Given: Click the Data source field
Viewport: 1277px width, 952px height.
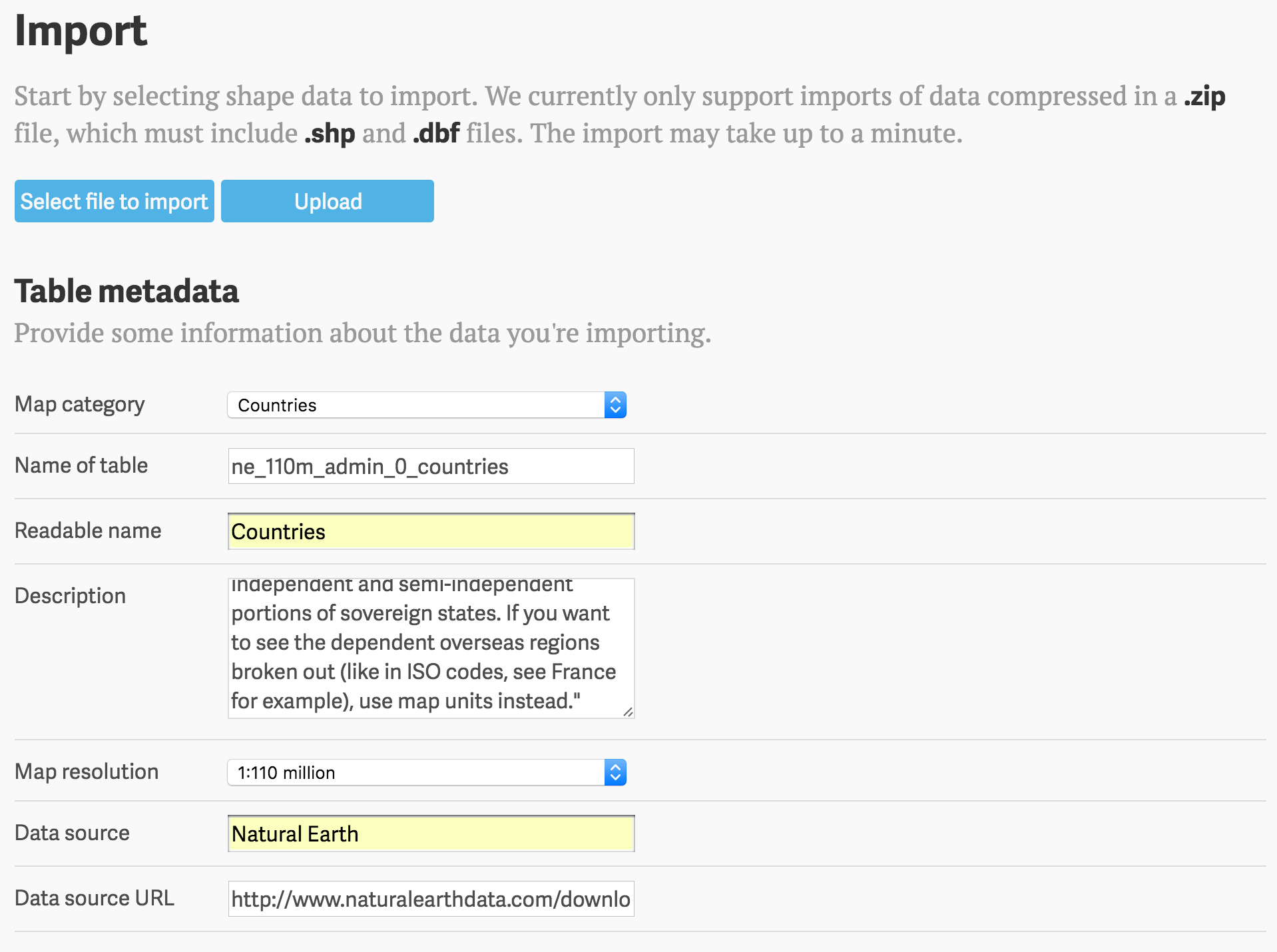Looking at the screenshot, I should pos(431,833).
